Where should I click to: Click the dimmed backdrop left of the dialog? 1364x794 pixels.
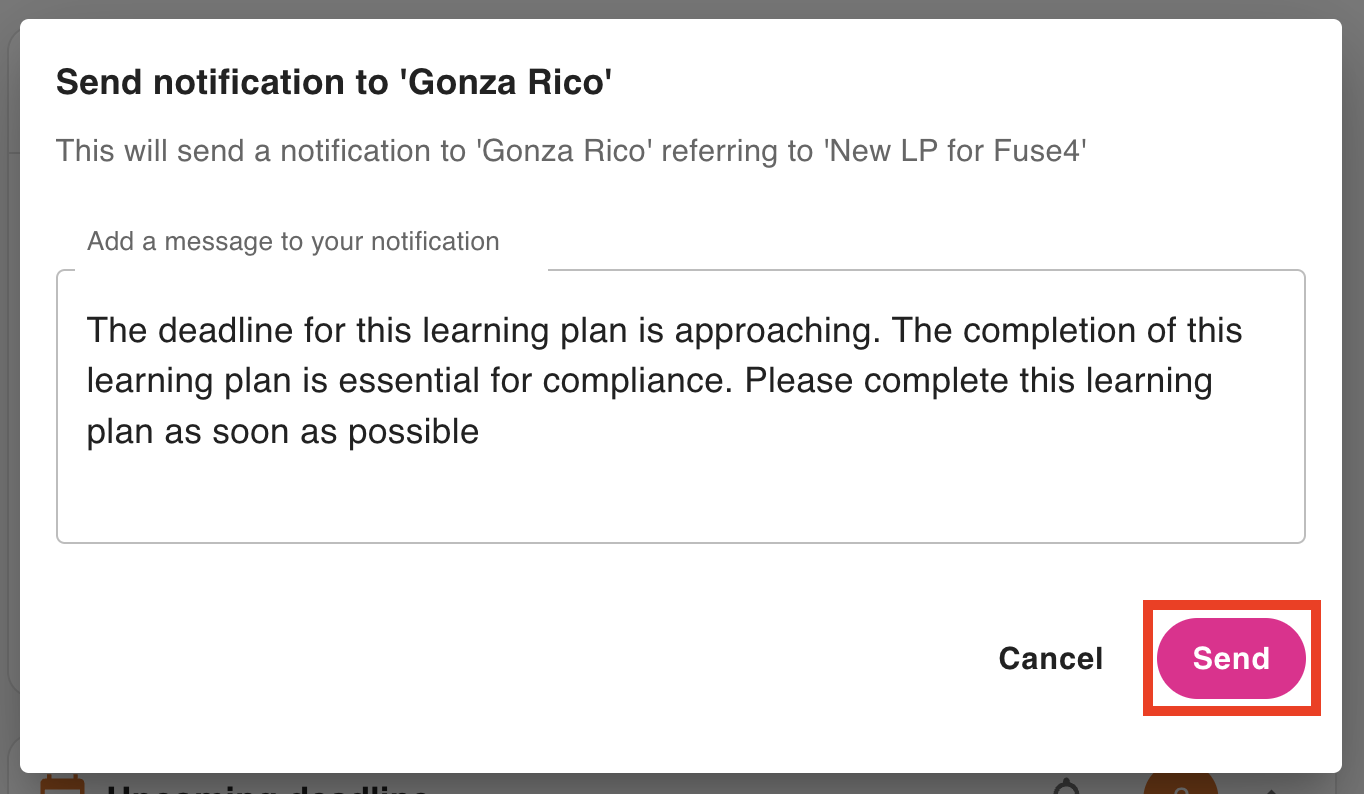click(9, 400)
